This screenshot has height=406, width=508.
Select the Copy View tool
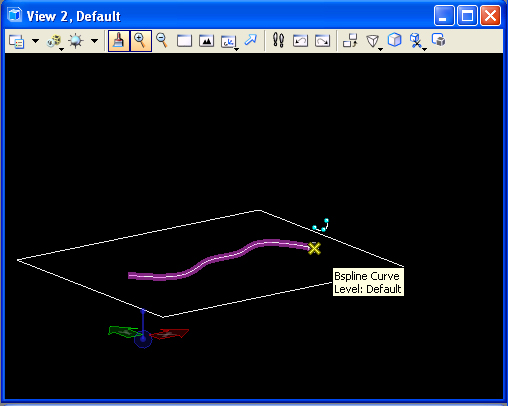click(x=350, y=41)
